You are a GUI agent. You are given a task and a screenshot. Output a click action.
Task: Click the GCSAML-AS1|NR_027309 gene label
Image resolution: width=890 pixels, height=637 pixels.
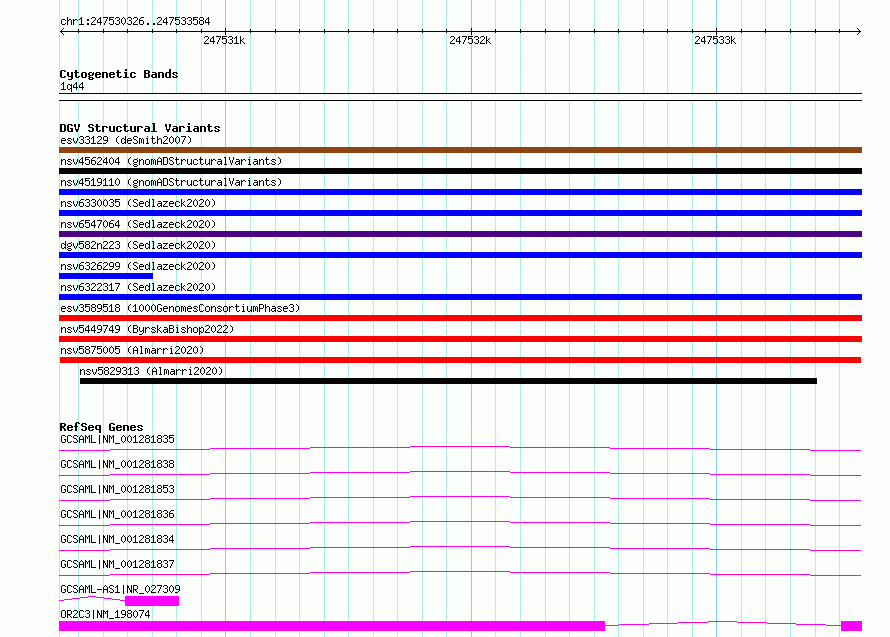click(120, 589)
